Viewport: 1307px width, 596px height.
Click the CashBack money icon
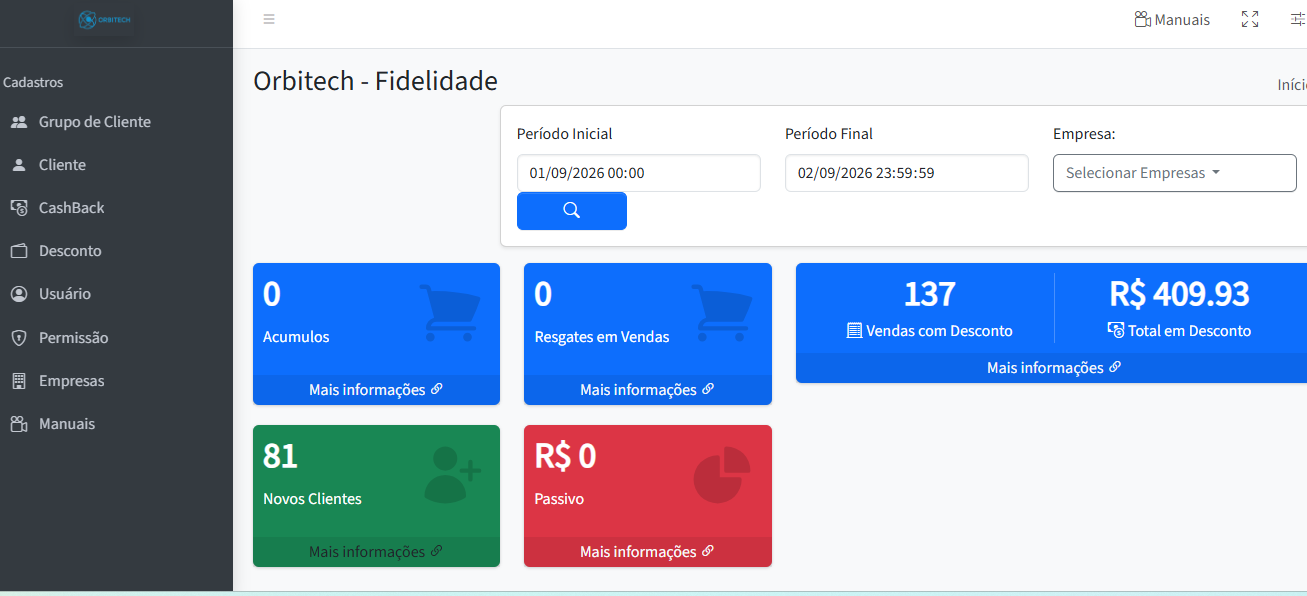coord(18,208)
